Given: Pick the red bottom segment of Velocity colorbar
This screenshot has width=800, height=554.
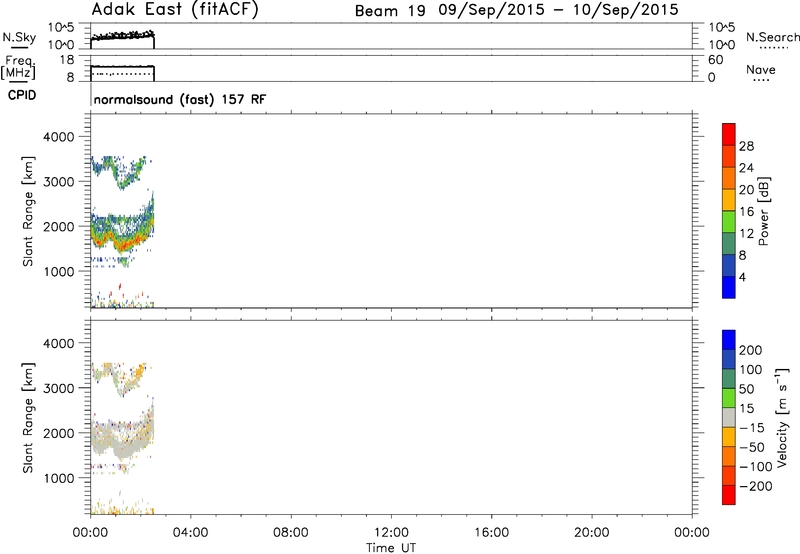Looking at the screenshot, I should [x=729, y=495].
